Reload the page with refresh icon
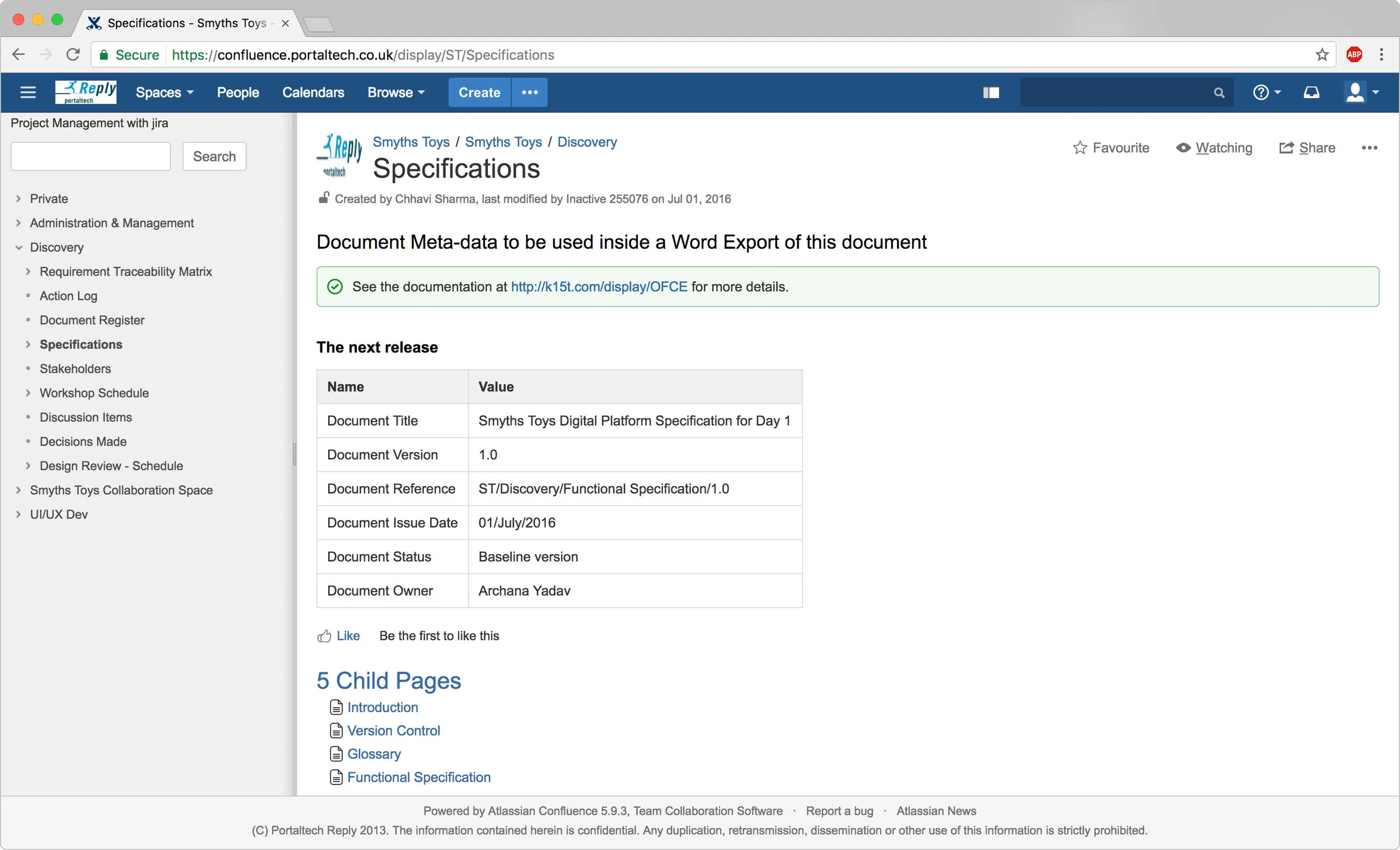Viewport: 1400px width, 850px height. coord(73,54)
